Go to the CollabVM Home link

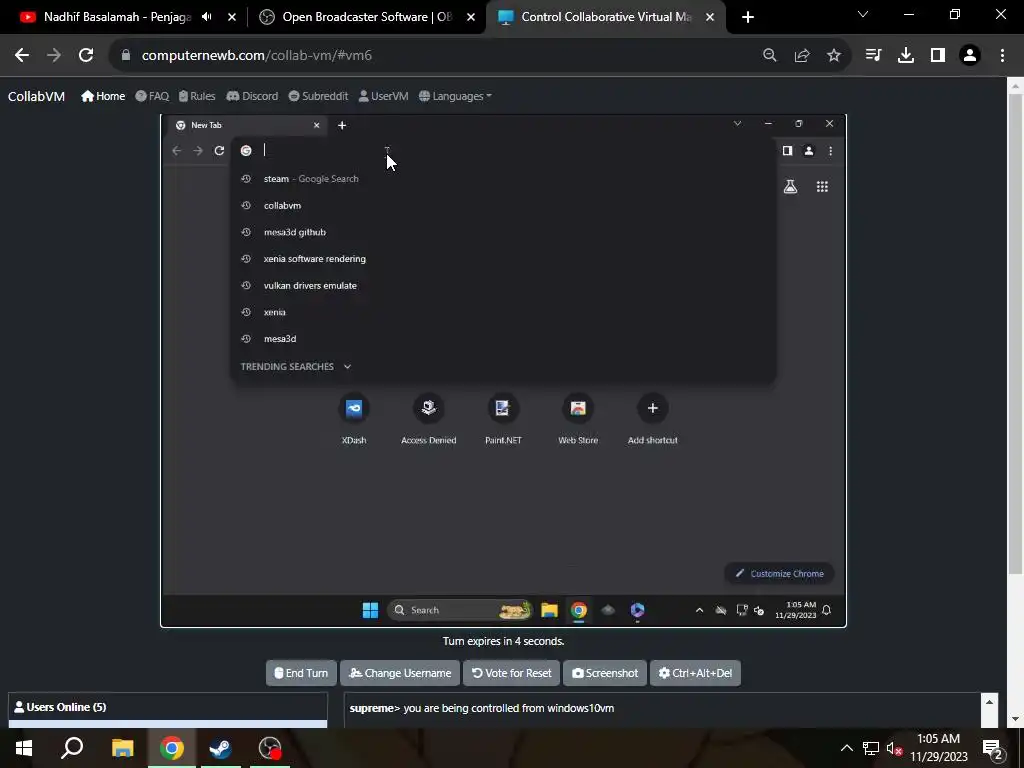[x=103, y=96]
